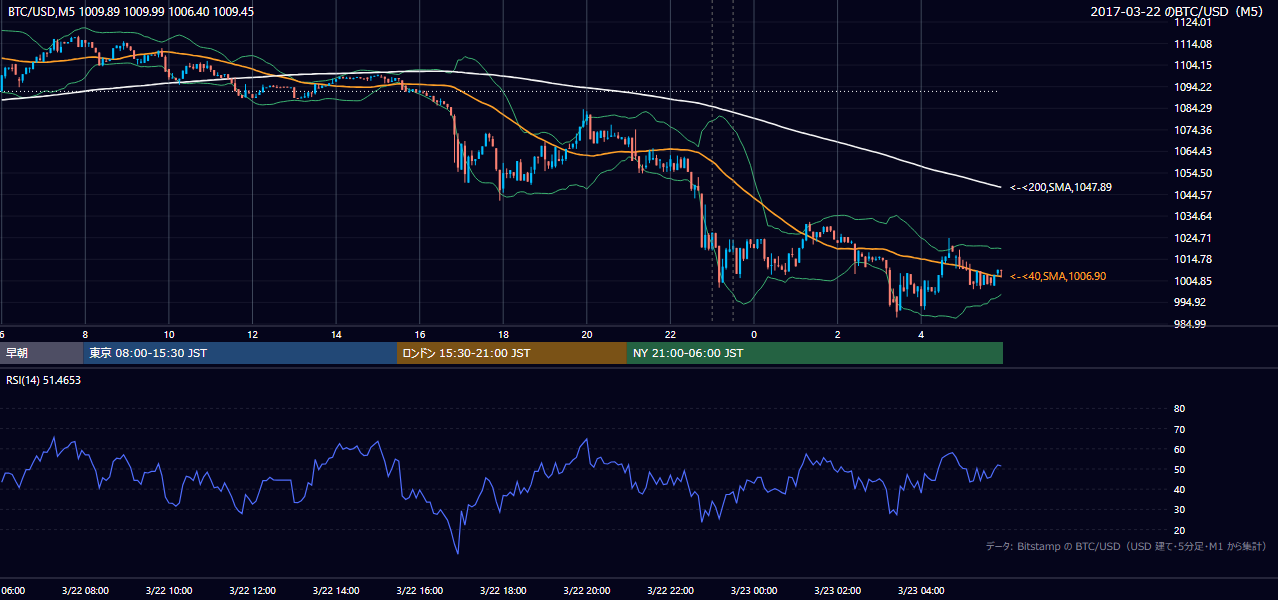Click price axis value 984.99
Viewport: 1278px width, 600px height.
1190,324
